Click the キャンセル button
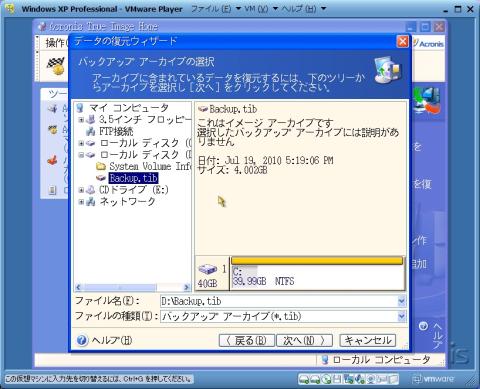This screenshot has height=389, width=480. click(x=367, y=340)
